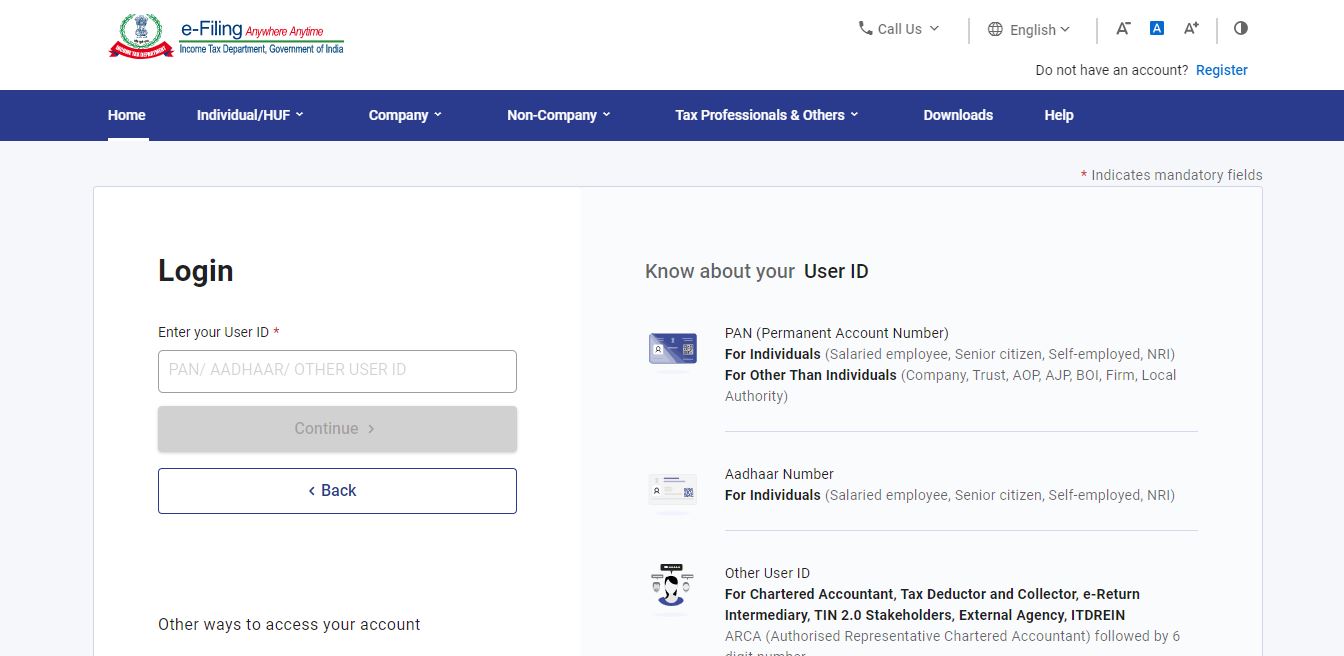This screenshot has height=656, width=1344.
Task: Toggle the high contrast mode icon
Action: (1241, 29)
